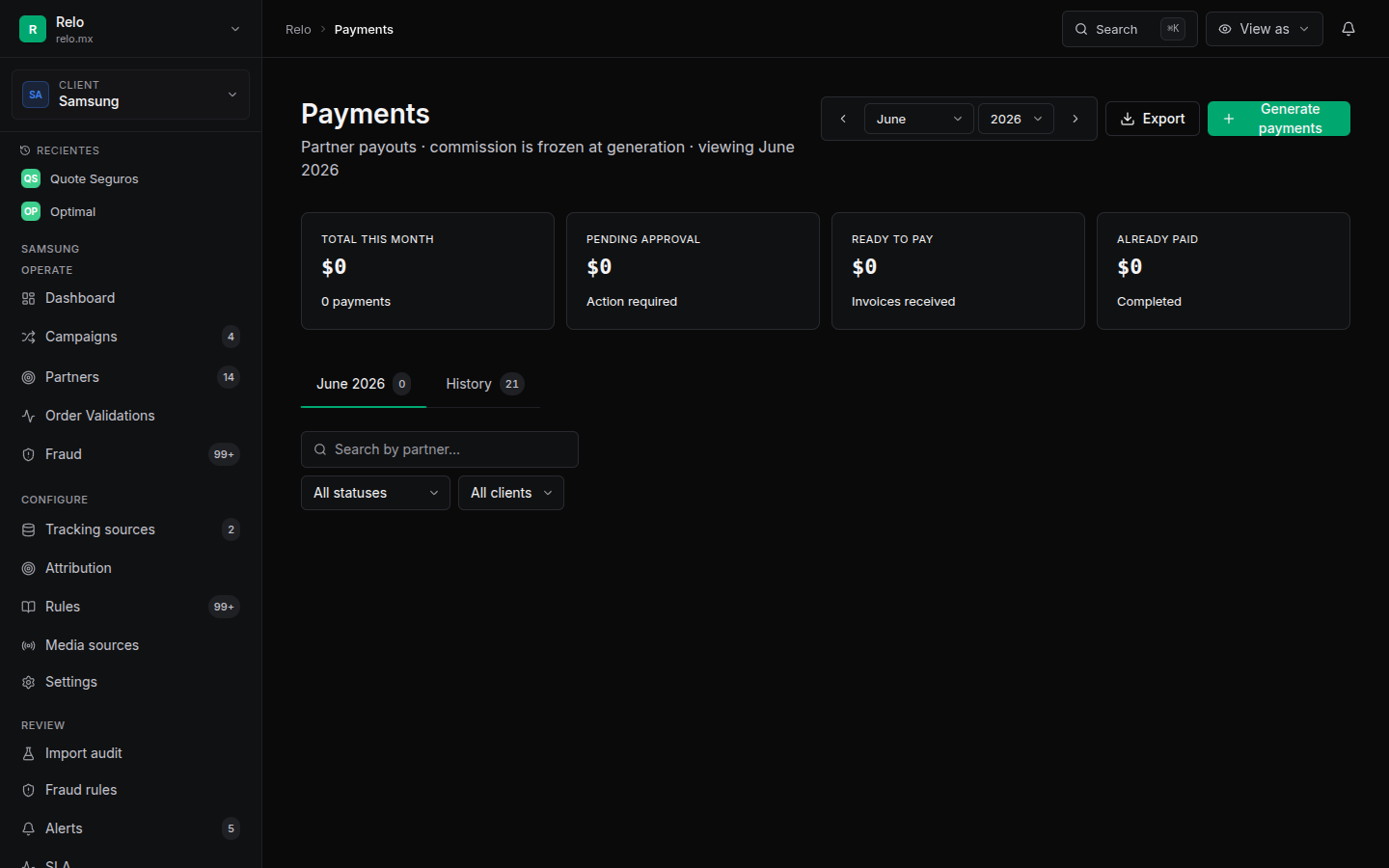Open the global Search box
Image resolution: width=1389 pixels, height=868 pixels.
tap(1130, 29)
